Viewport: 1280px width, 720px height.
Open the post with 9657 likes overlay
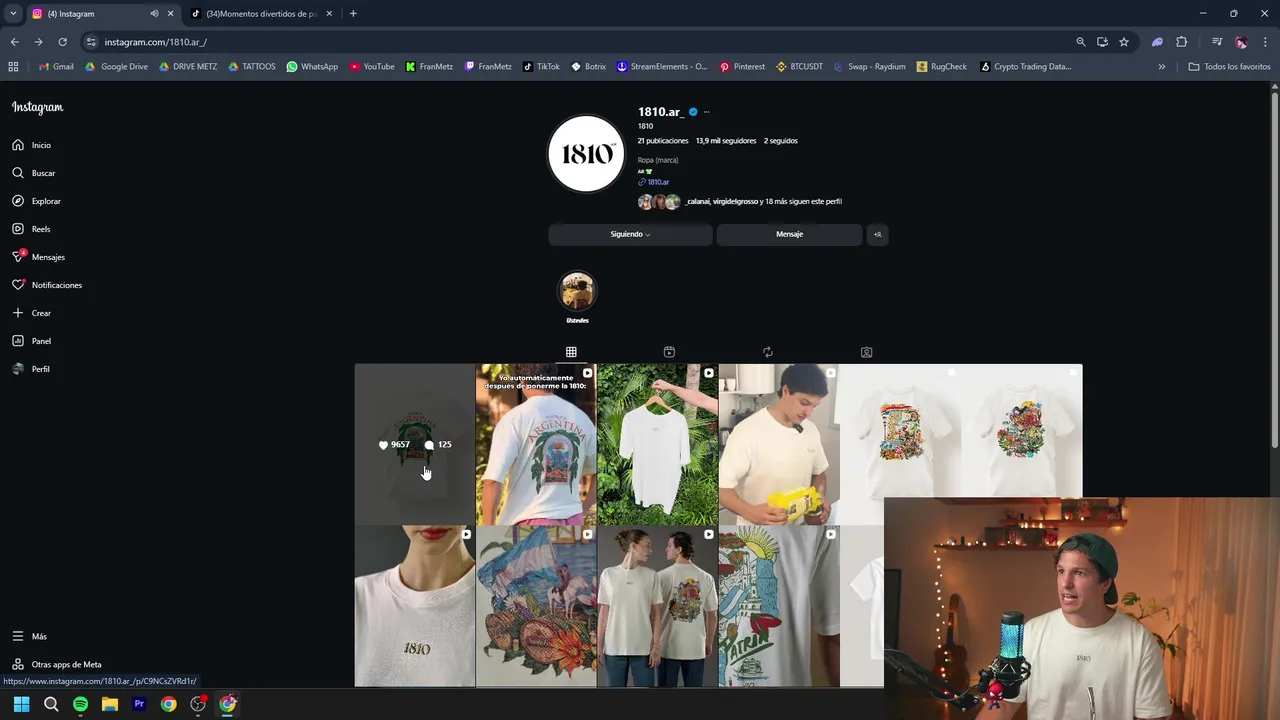tap(414, 444)
